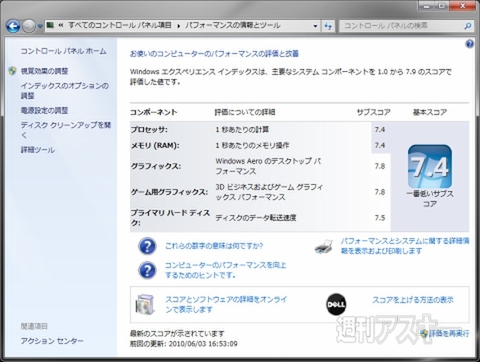This screenshot has height=362, width=480.
Task: Click the Dell logo icon
Action: (x=336, y=304)
